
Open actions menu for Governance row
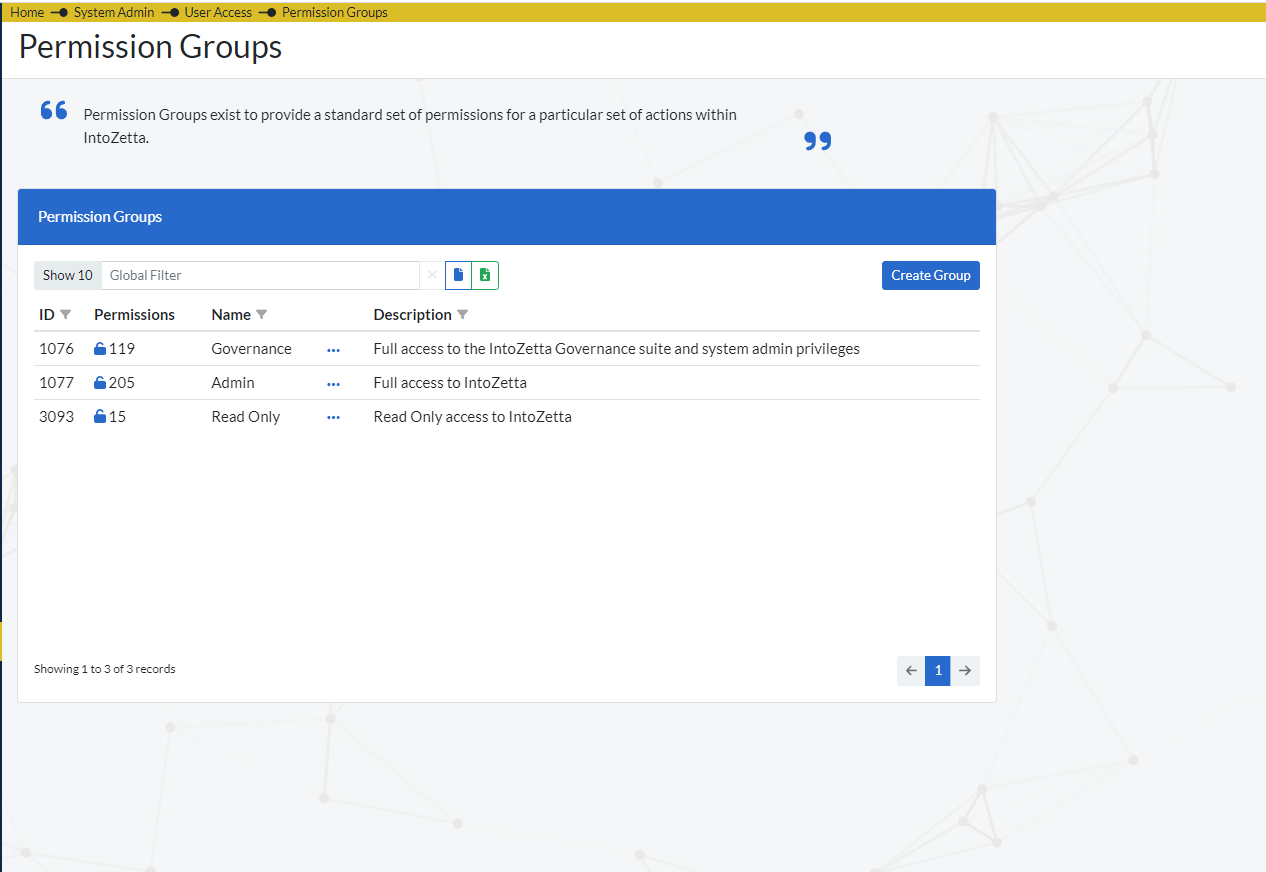point(333,350)
